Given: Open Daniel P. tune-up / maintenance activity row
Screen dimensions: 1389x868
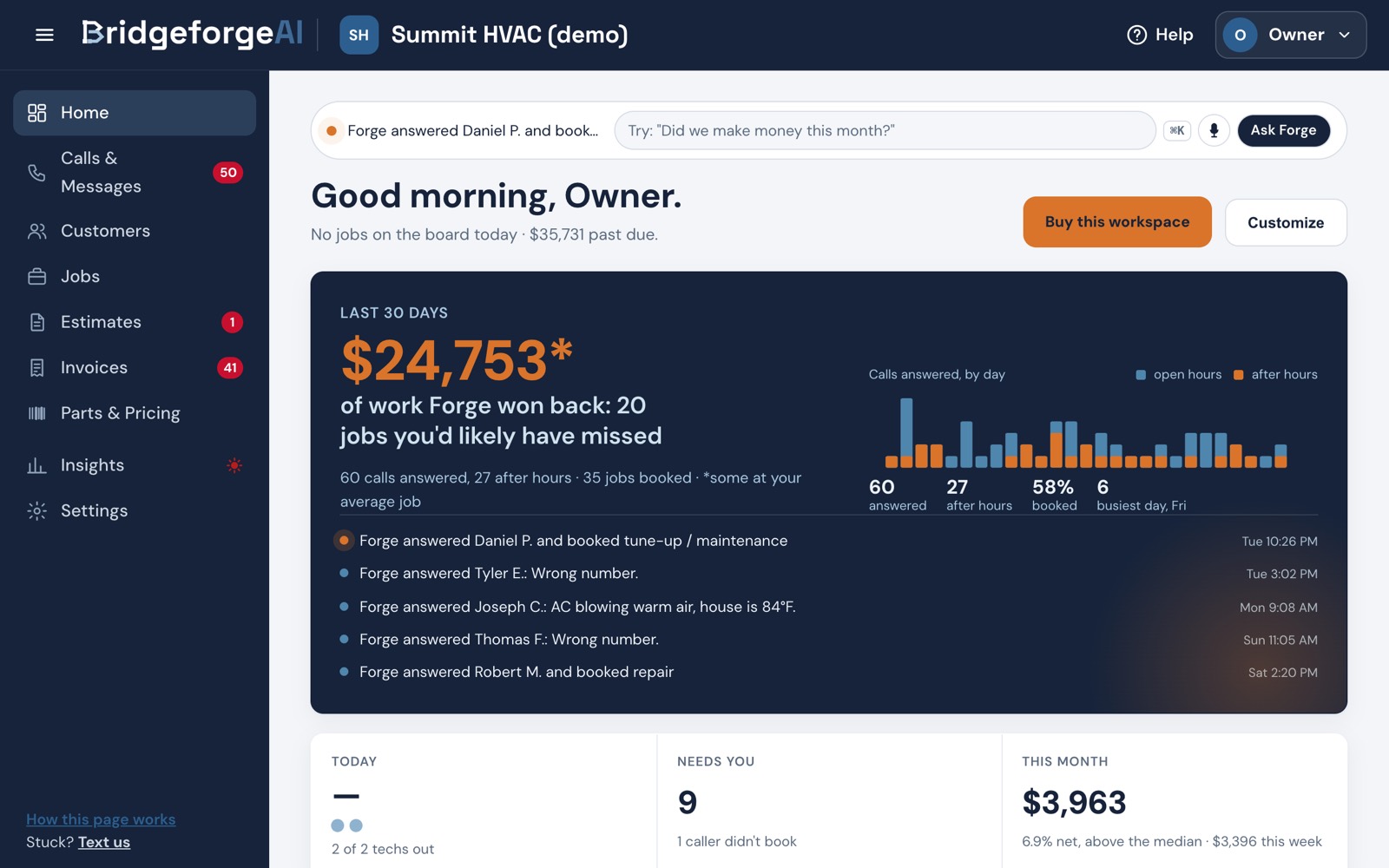Looking at the screenshot, I should point(829,541).
